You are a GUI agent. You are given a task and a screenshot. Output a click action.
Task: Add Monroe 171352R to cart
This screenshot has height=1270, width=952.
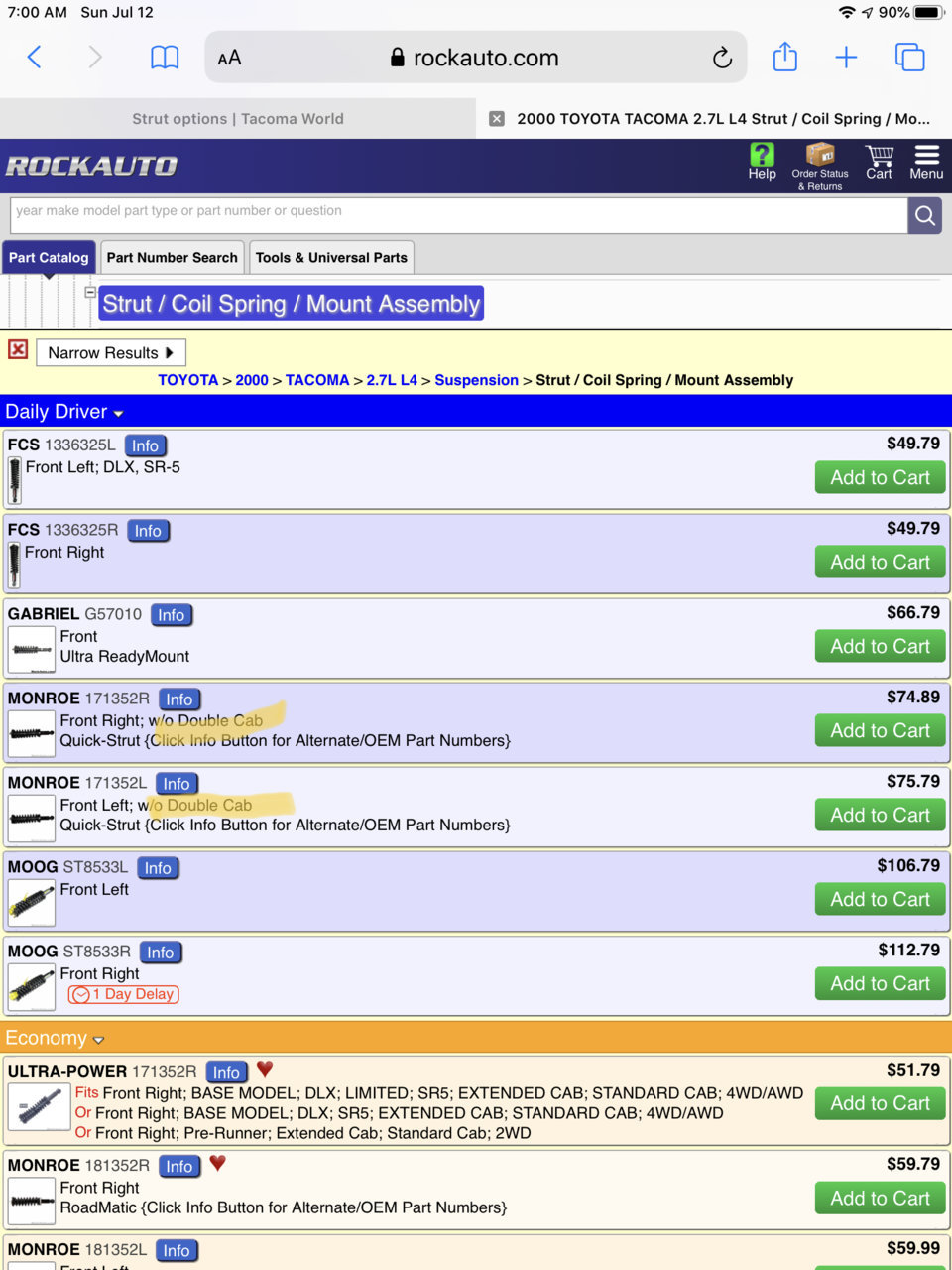(x=880, y=730)
